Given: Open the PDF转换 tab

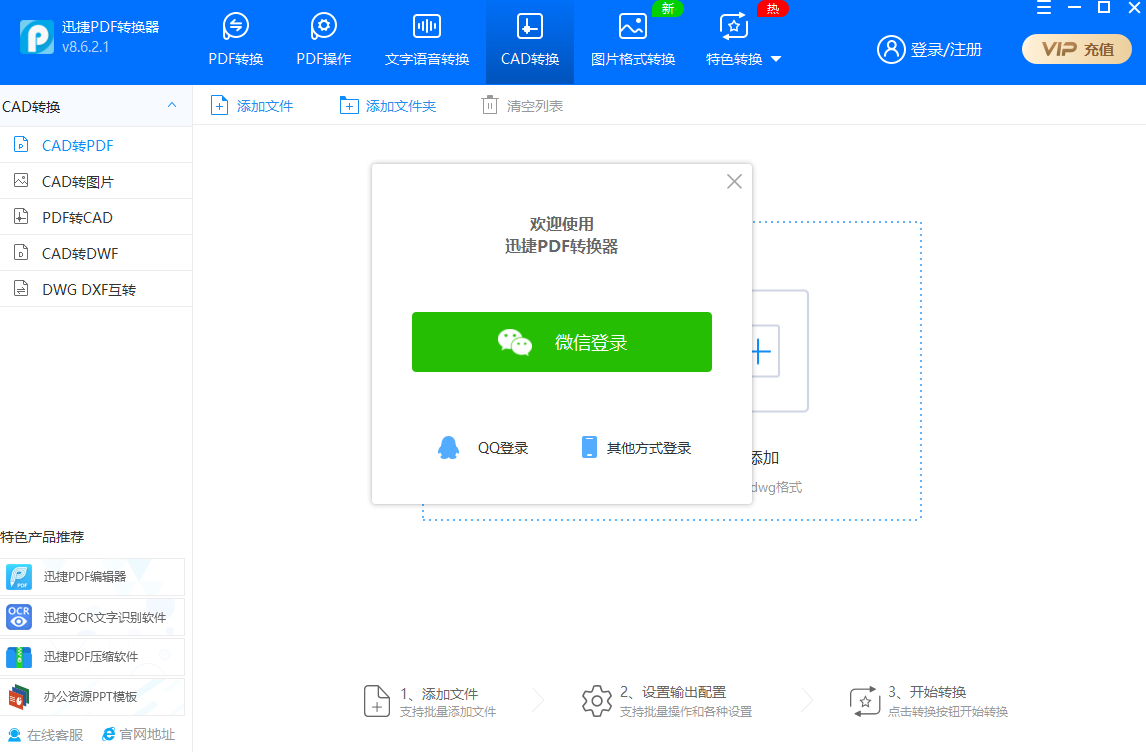Looking at the screenshot, I should 235,41.
